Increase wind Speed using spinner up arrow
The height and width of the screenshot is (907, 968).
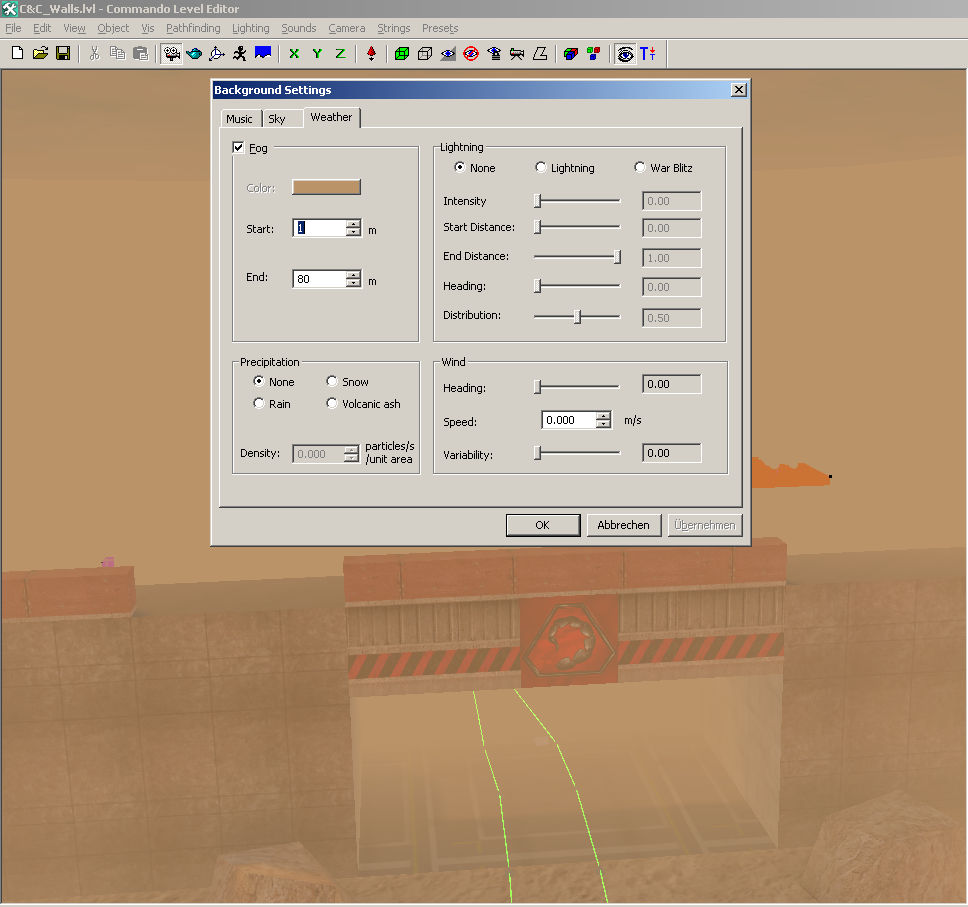pos(603,416)
